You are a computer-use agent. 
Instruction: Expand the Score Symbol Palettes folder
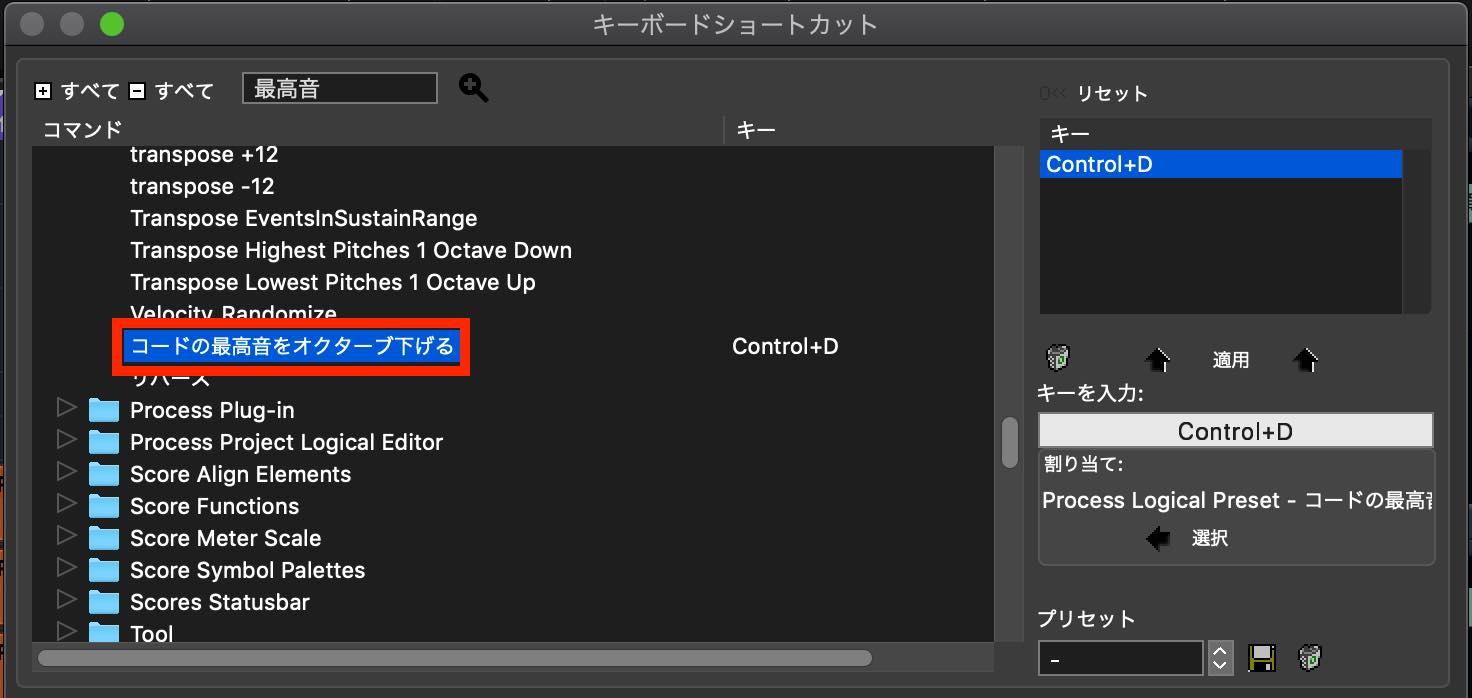[66, 568]
